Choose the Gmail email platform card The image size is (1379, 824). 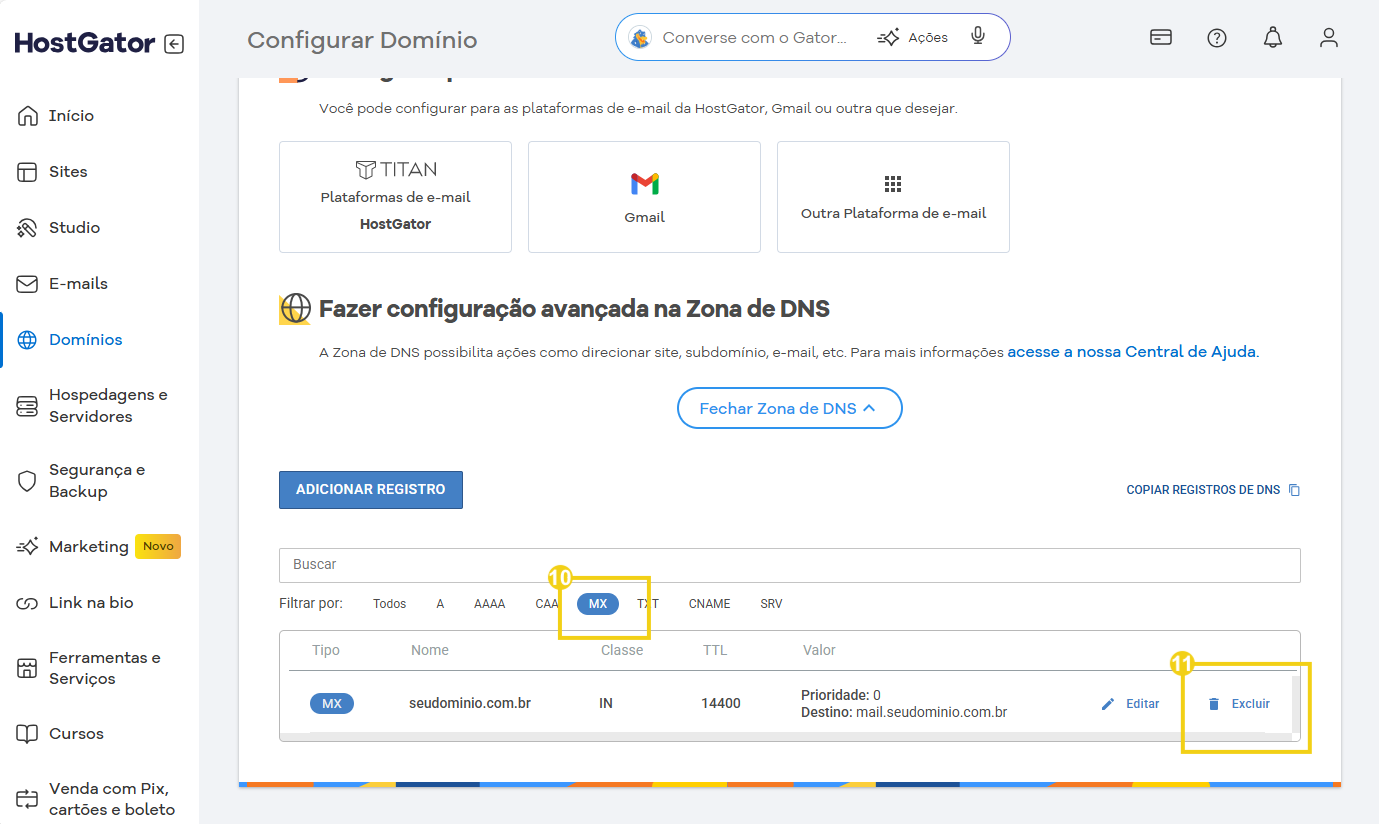pos(644,197)
